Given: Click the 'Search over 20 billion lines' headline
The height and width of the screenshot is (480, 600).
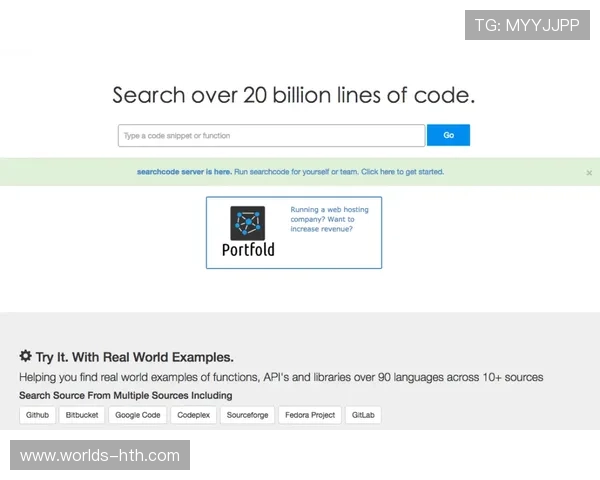Looking at the screenshot, I should (x=293, y=96).
